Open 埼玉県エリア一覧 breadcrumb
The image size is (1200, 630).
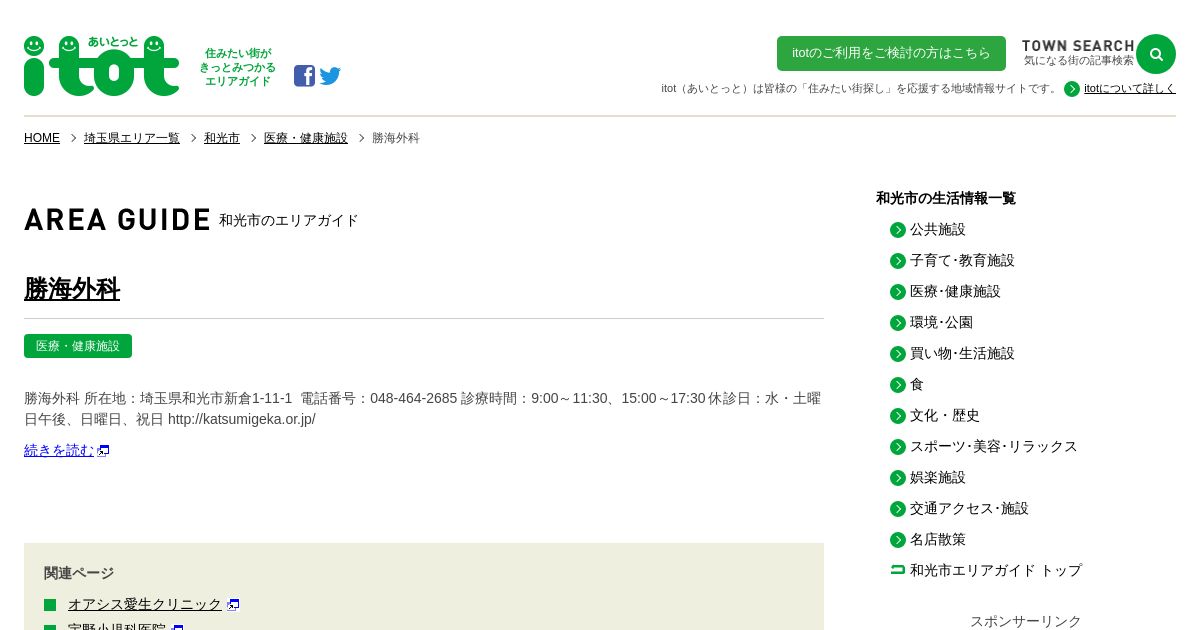(x=132, y=138)
